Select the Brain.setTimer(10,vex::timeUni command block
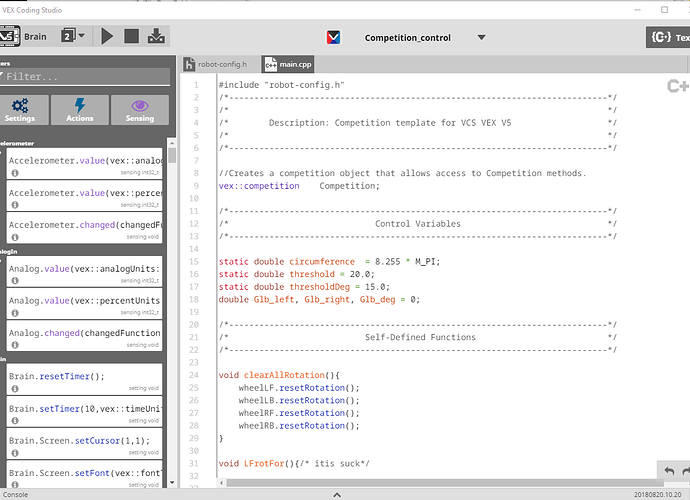The height and width of the screenshot is (500, 690). pos(84,411)
